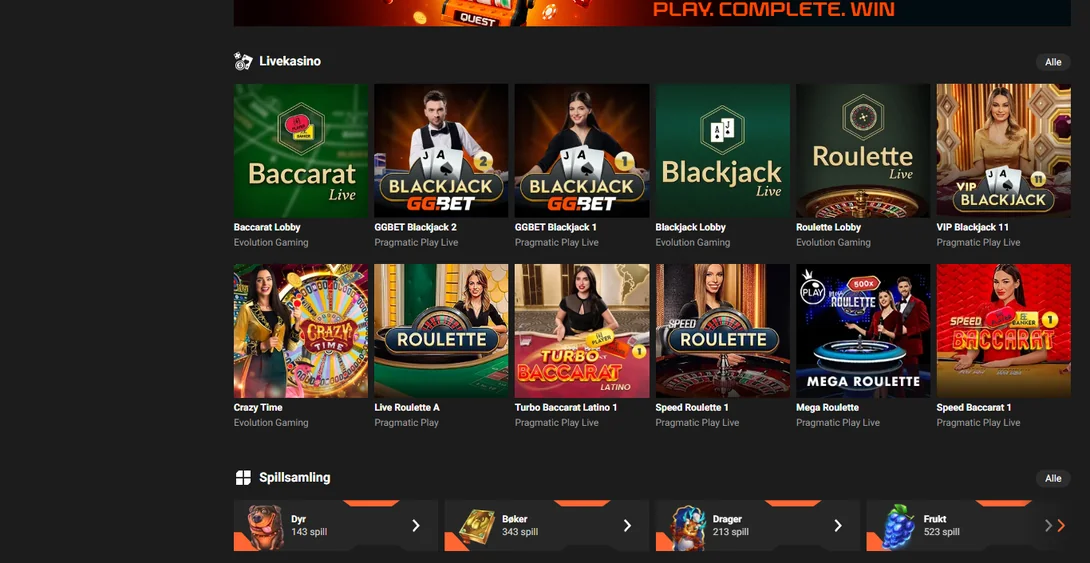Image resolution: width=1090 pixels, height=563 pixels.
Task: Click the Drager dragon icon
Action: 688,528
